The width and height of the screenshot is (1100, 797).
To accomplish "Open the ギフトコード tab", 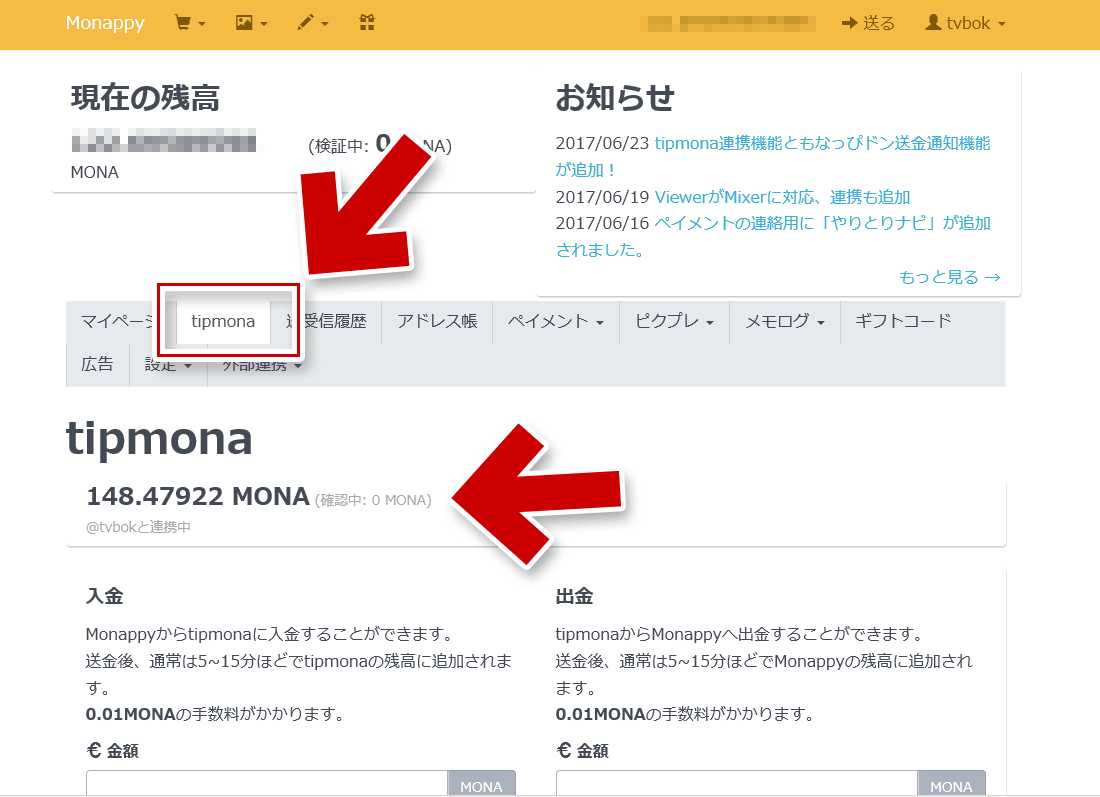I will pyautogui.click(x=903, y=321).
